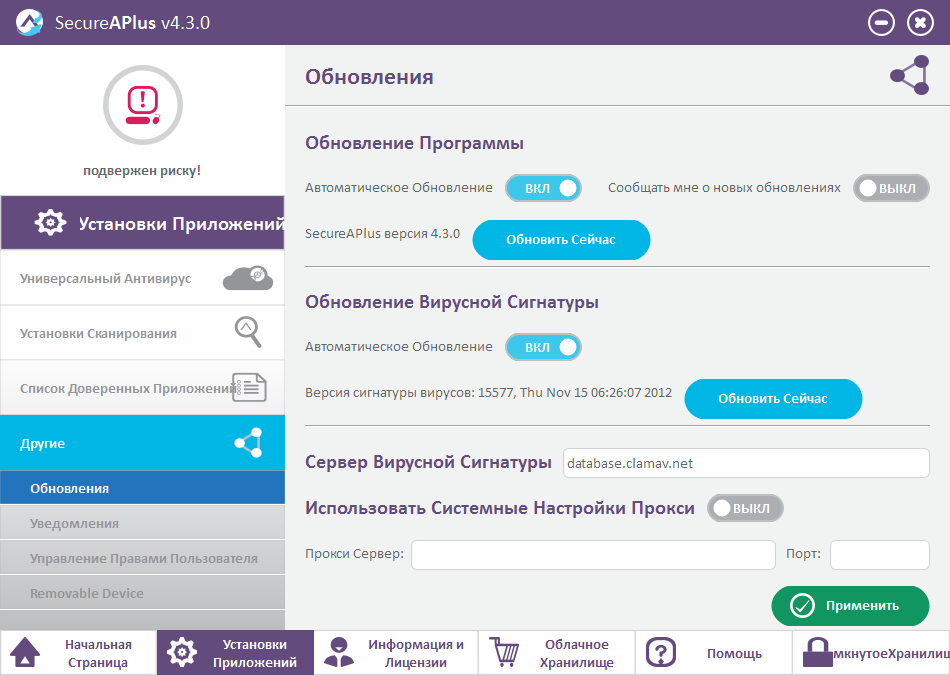Enable Сообщать мне о новых обновлениях switch
Image resolution: width=950 pixels, height=675 pixels.
click(x=891, y=188)
